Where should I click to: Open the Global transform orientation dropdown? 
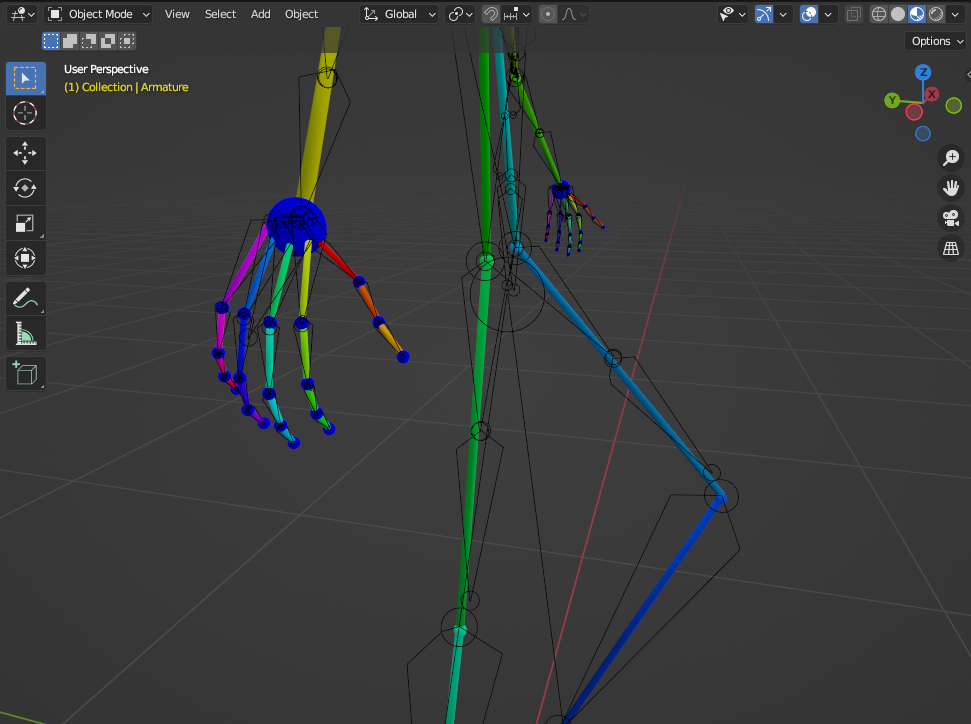(x=398, y=14)
